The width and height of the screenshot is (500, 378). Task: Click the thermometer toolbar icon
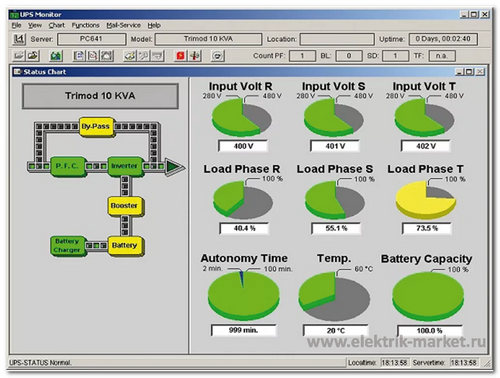(195, 56)
